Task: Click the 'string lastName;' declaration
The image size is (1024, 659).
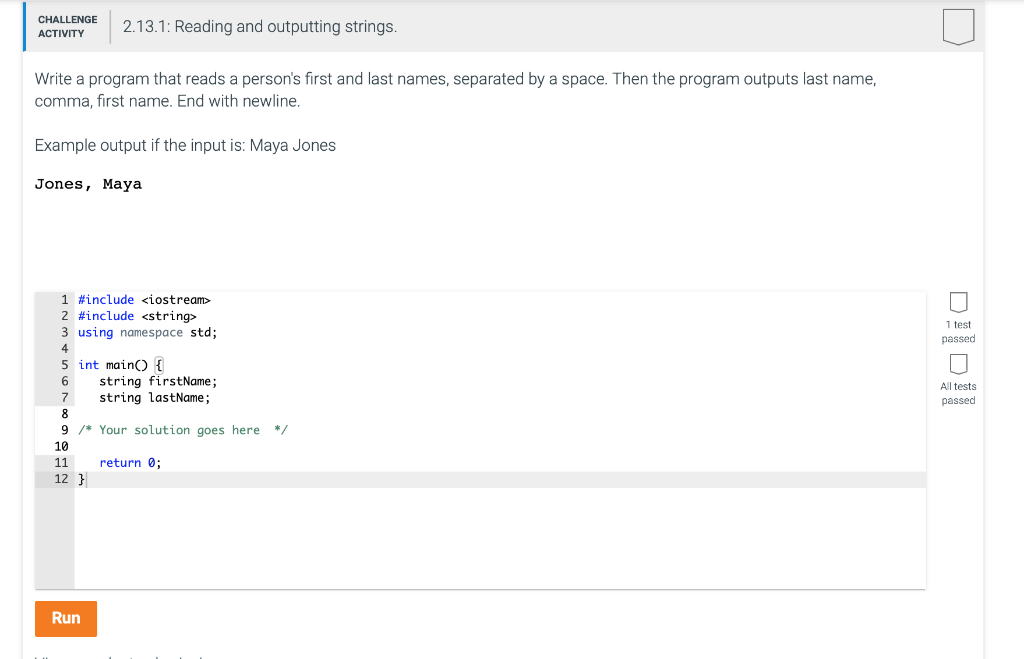Action: 155,397
